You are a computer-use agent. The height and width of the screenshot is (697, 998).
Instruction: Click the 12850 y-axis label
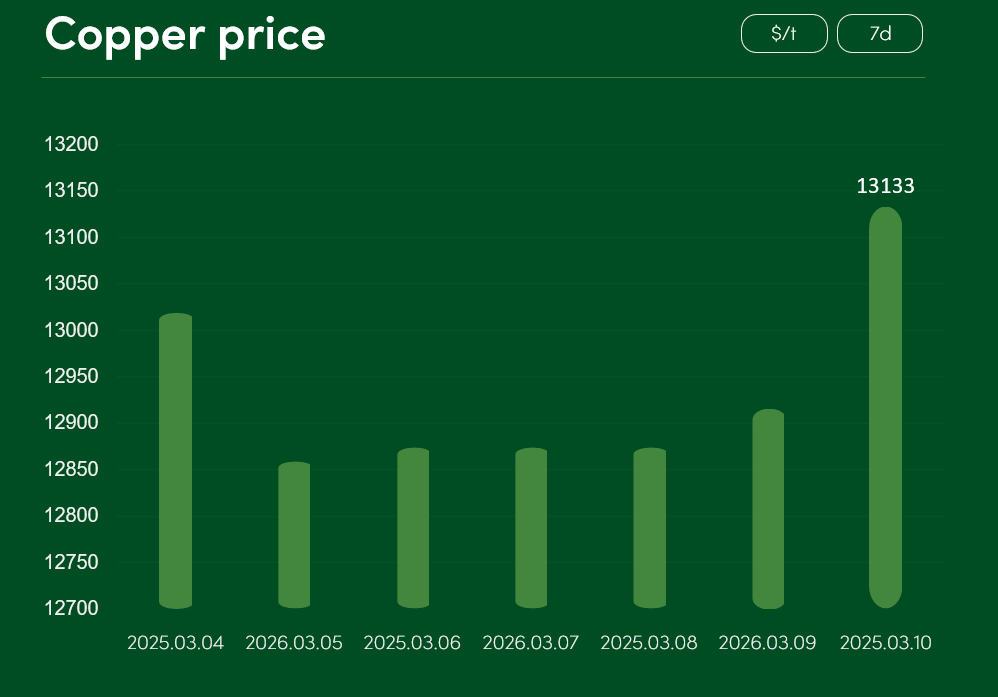click(71, 469)
